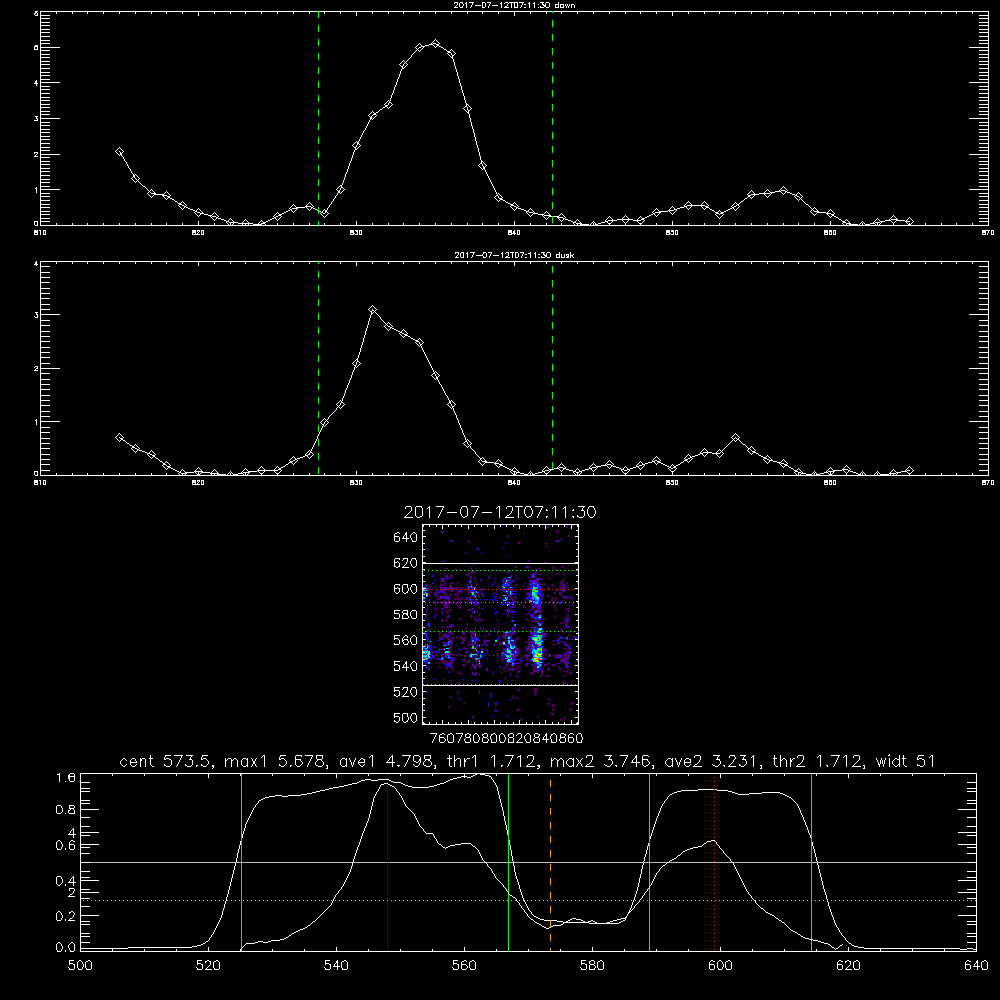Click the '0.8' y-axis label of bottom plot
The height and width of the screenshot is (1000, 1000).
point(66,810)
